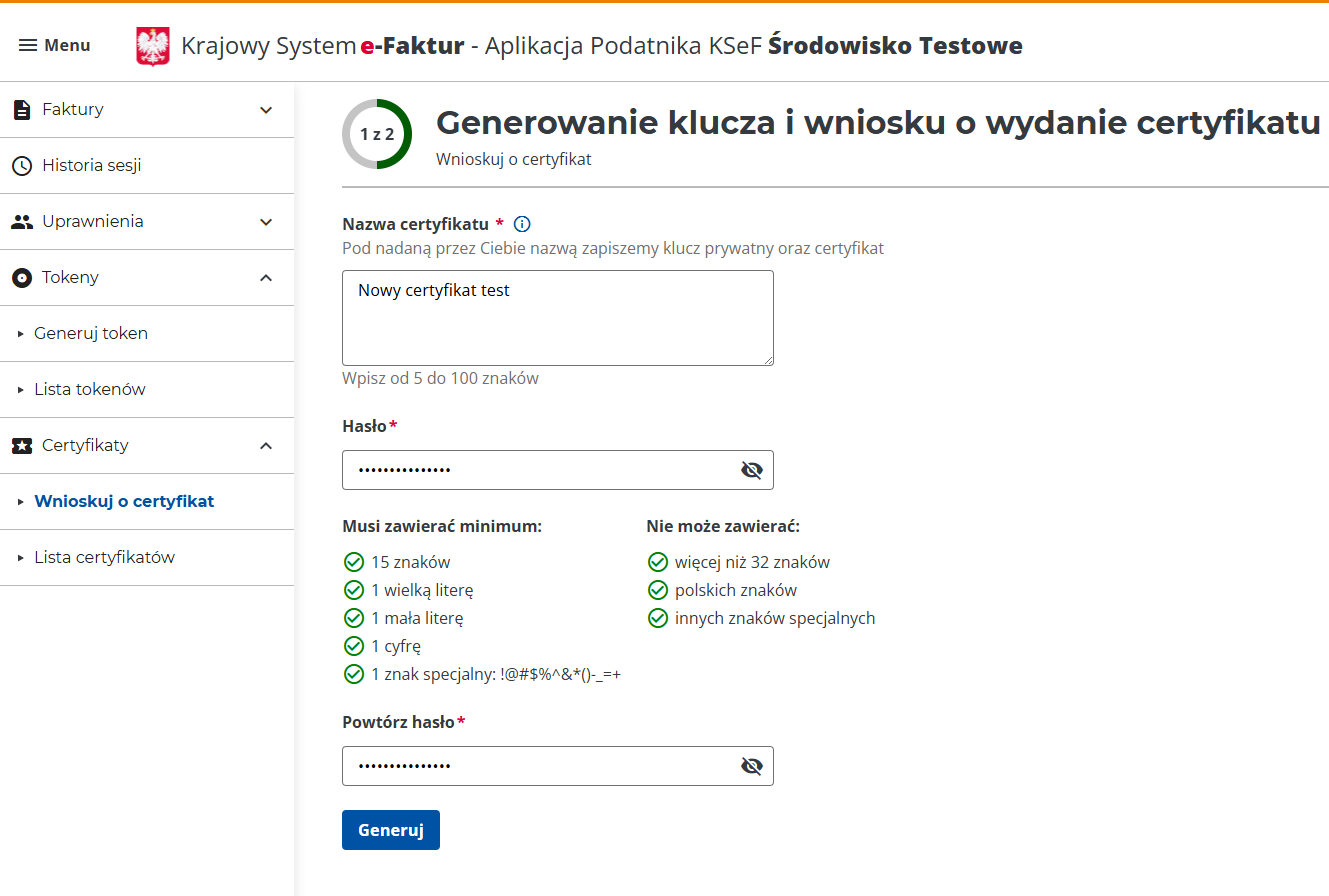1329x896 pixels.
Task: Open Lista tokenów menu item
Action: (x=90, y=390)
